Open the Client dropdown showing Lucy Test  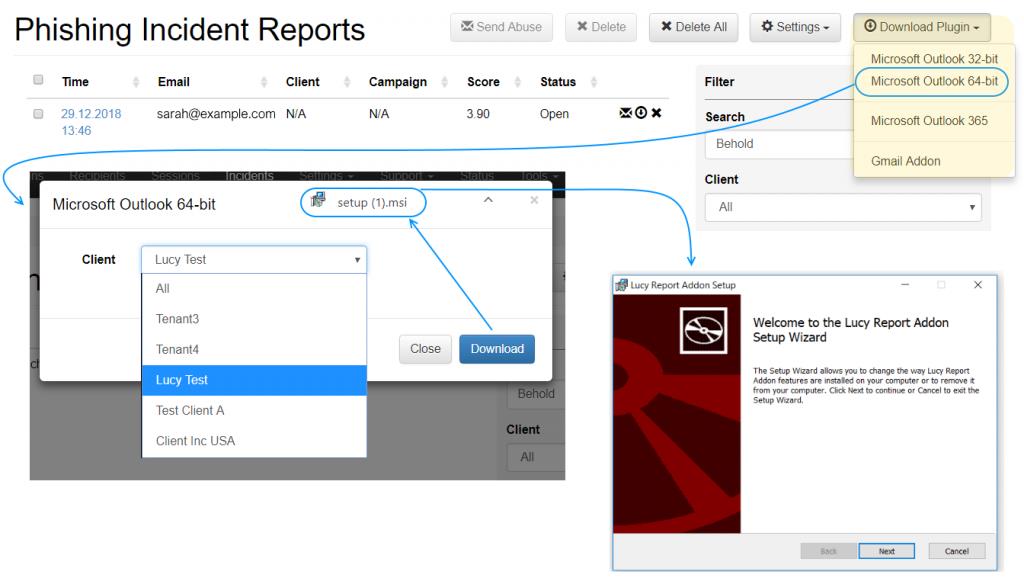[254, 259]
